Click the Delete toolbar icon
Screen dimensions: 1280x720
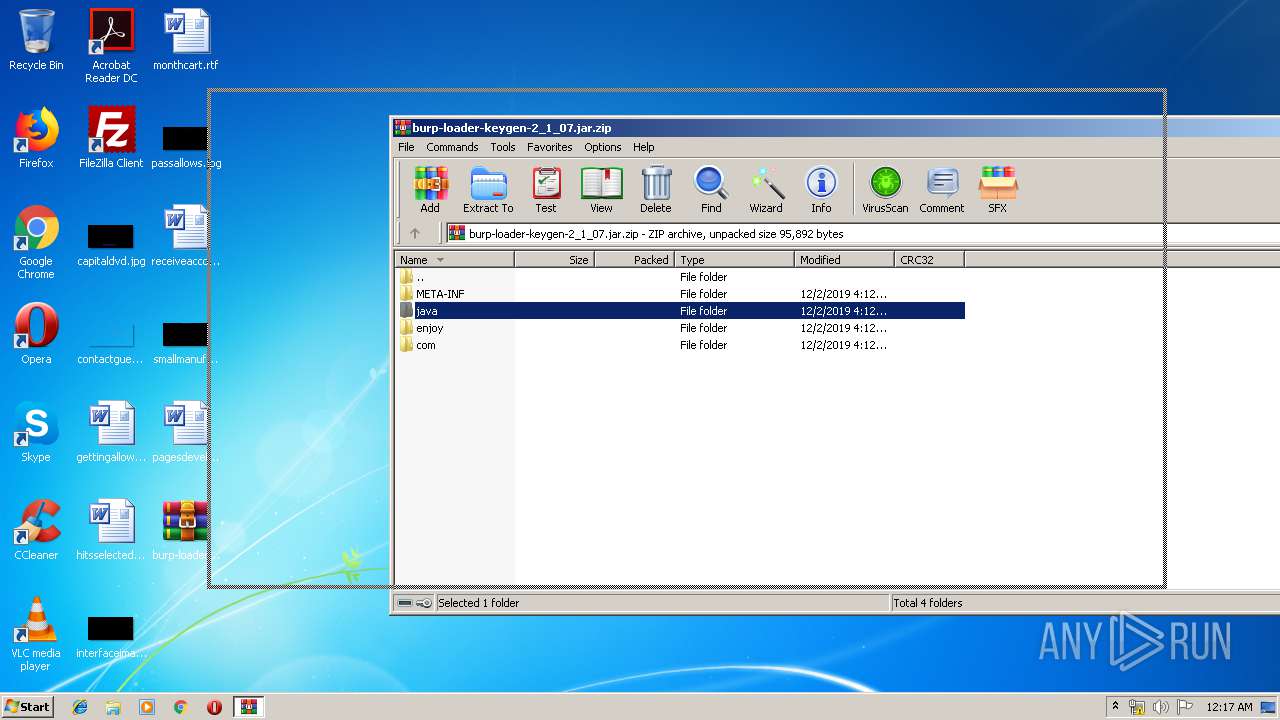click(x=656, y=190)
